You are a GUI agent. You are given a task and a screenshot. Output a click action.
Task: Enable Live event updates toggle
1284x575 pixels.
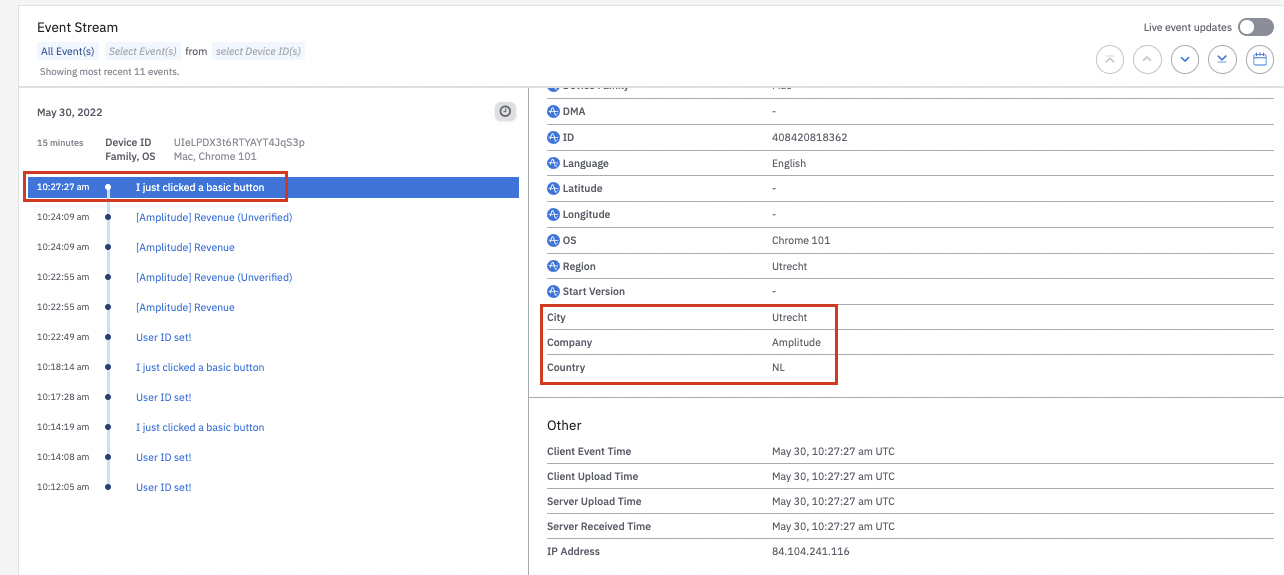(1255, 27)
